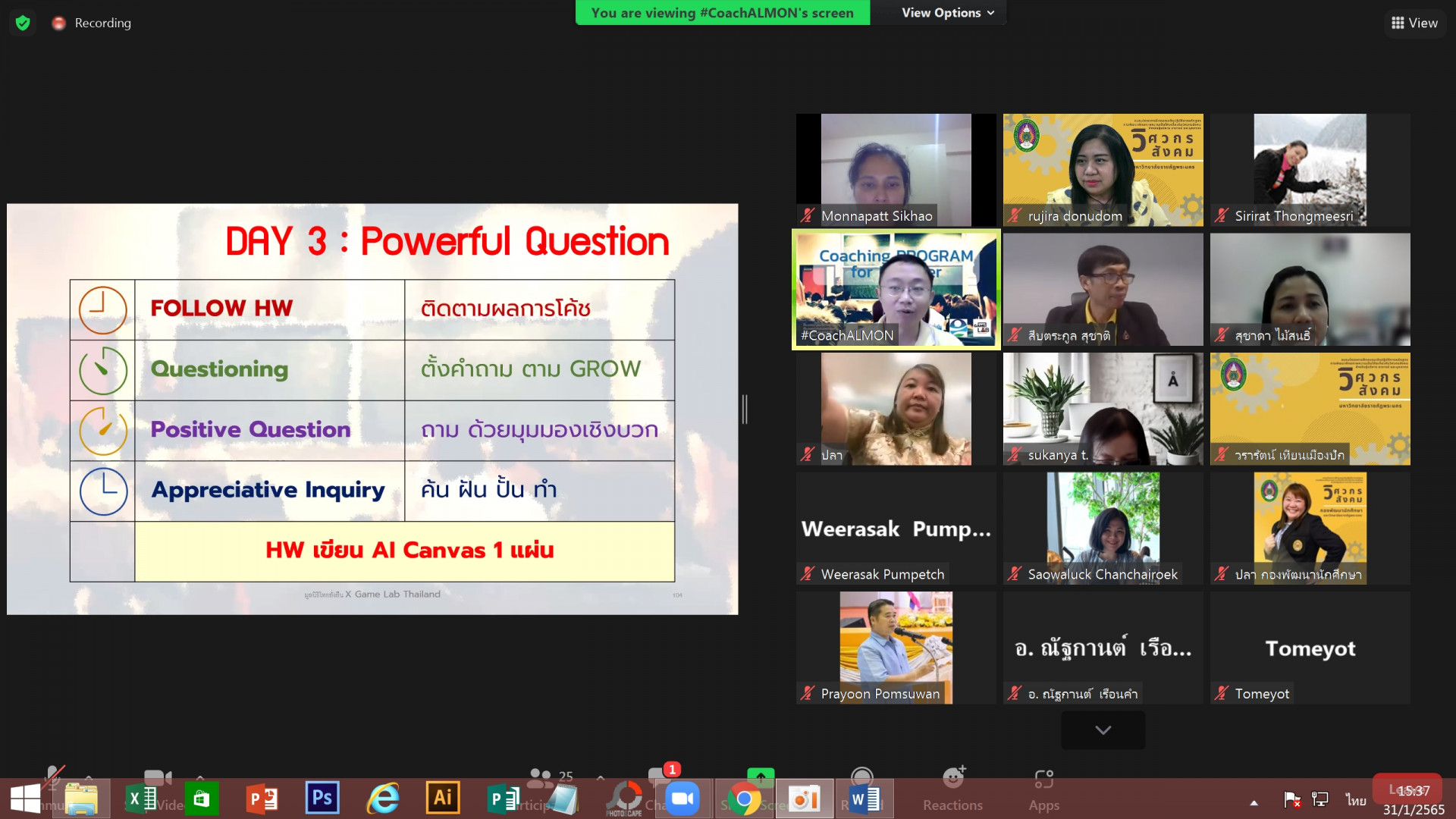Launch Internet Explorer from the taskbar
This screenshot has height=819, width=1456.
(x=382, y=799)
